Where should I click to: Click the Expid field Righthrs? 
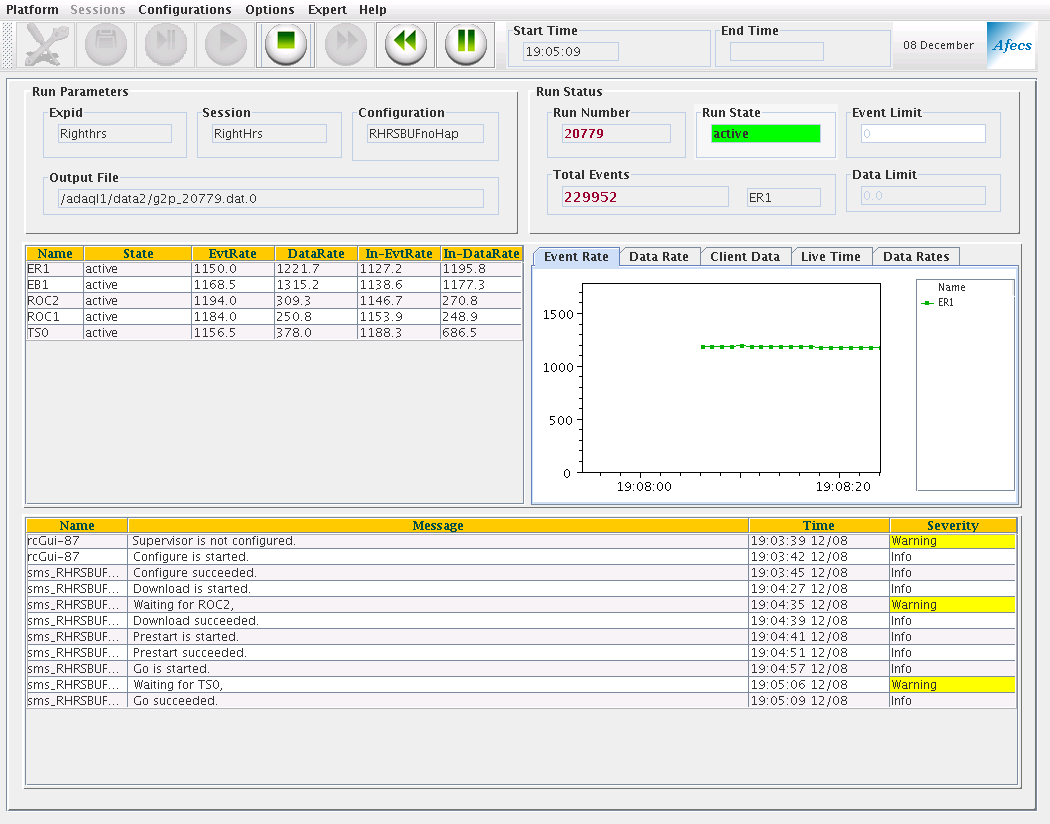pyautogui.click(x=115, y=133)
